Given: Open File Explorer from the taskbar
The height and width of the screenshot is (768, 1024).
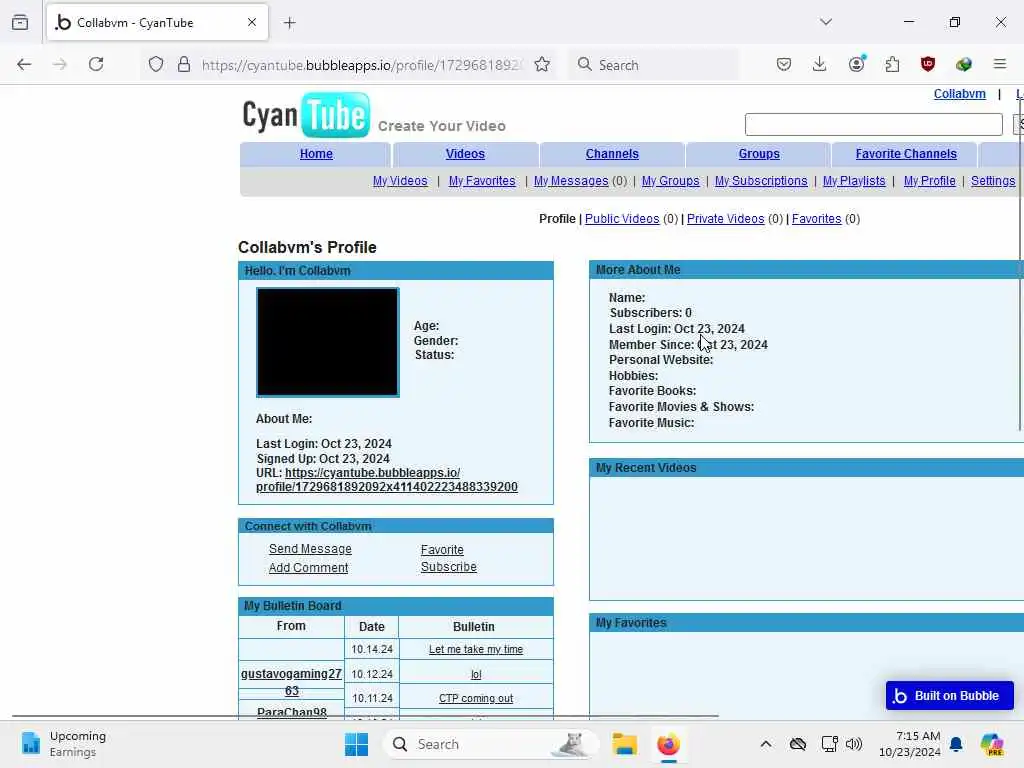Looking at the screenshot, I should 624,744.
